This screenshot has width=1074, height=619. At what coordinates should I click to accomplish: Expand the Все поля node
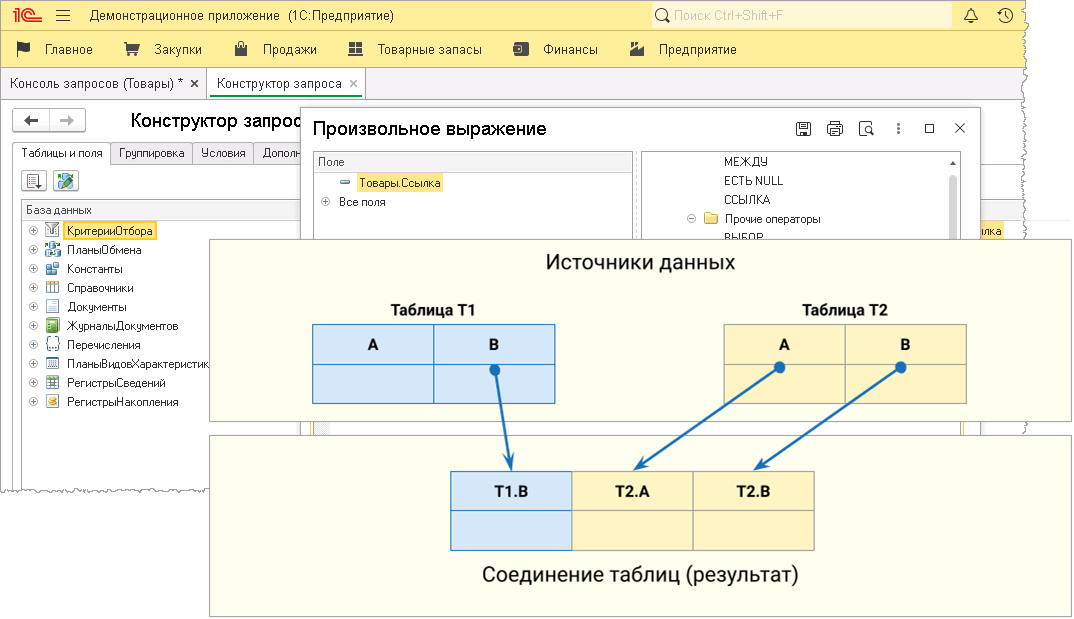point(326,202)
